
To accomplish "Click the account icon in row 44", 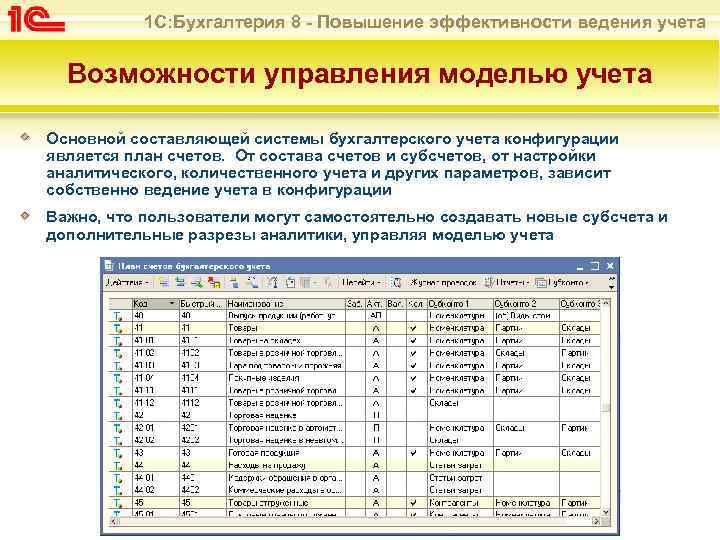I will [x=118, y=466].
